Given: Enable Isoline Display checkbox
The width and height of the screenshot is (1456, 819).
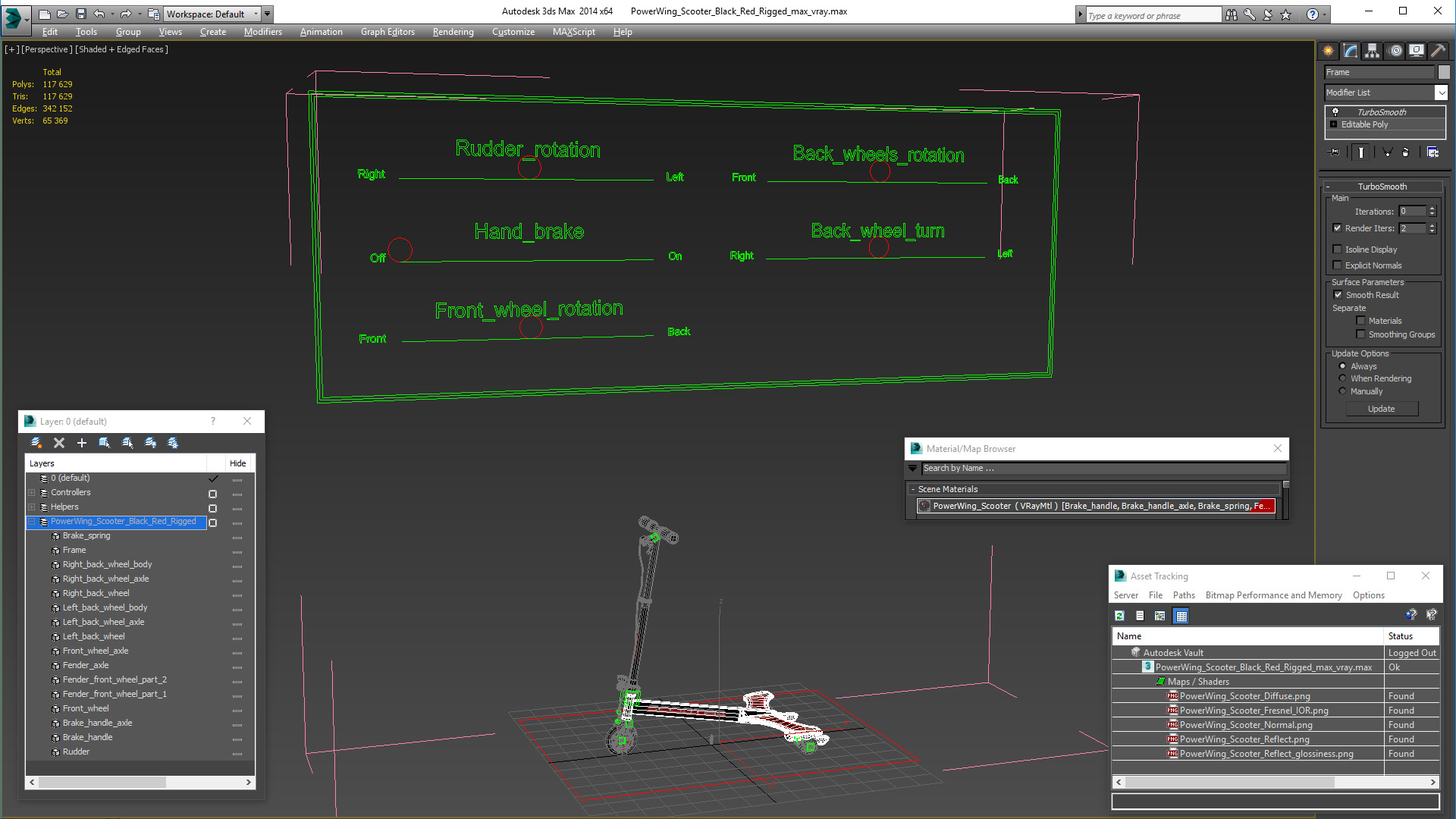Looking at the screenshot, I should click(1338, 249).
